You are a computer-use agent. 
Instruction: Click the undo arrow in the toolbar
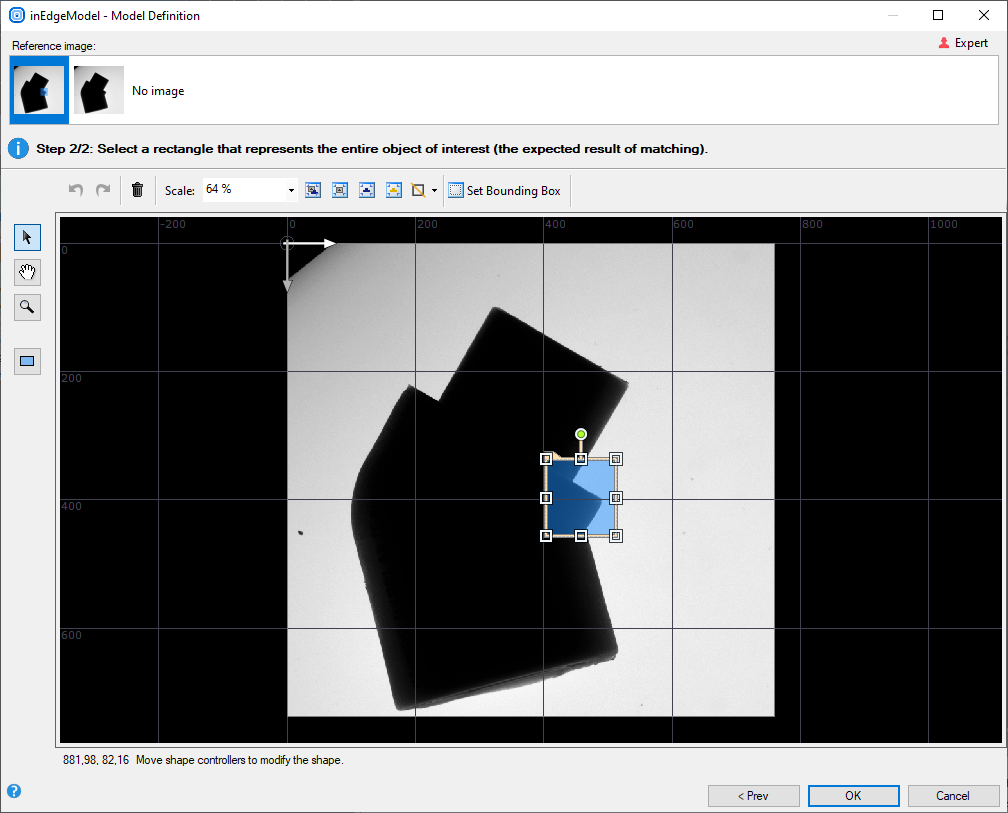point(76,190)
